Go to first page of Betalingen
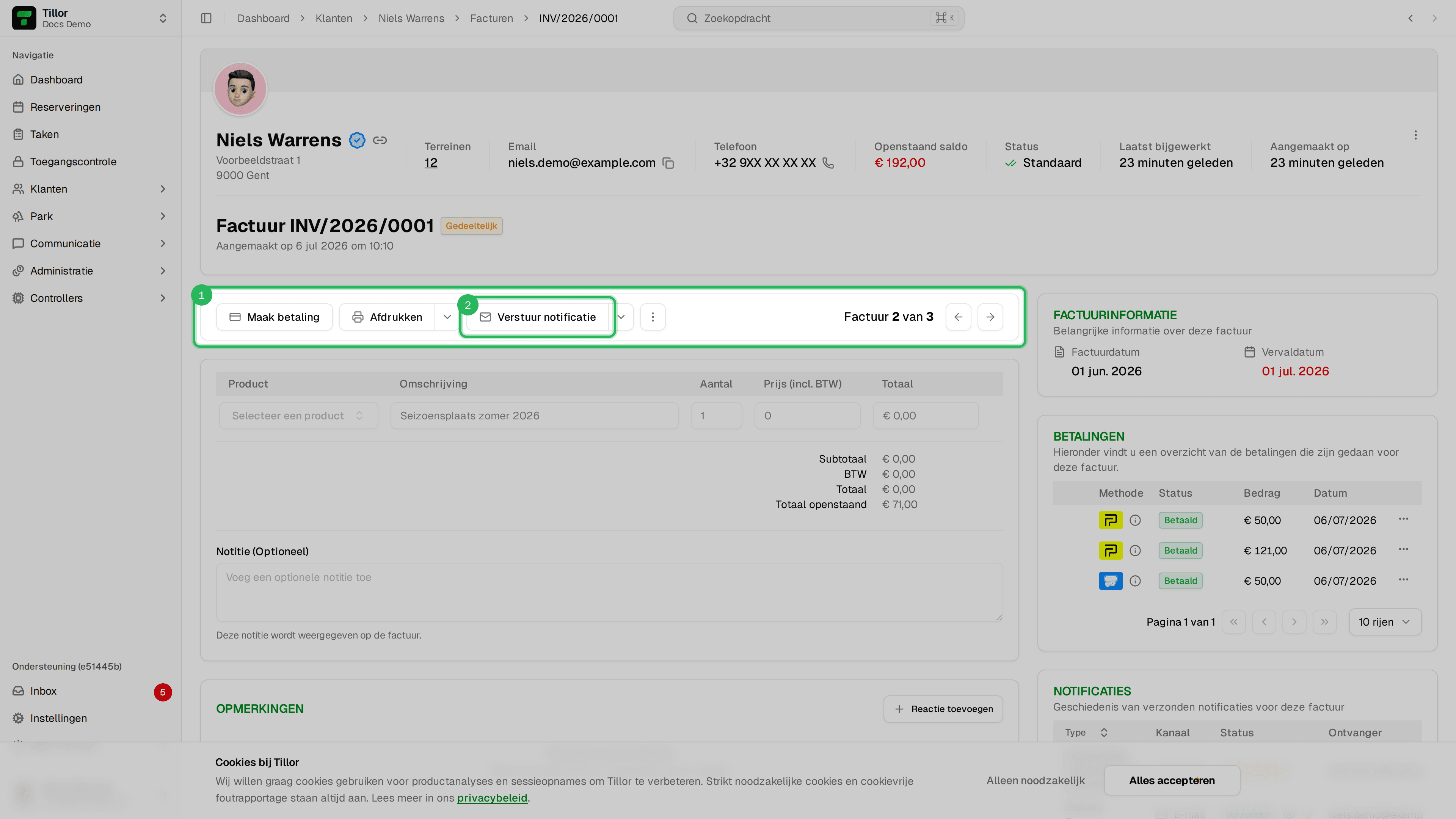Viewport: 1456px width, 819px height. (1234, 622)
